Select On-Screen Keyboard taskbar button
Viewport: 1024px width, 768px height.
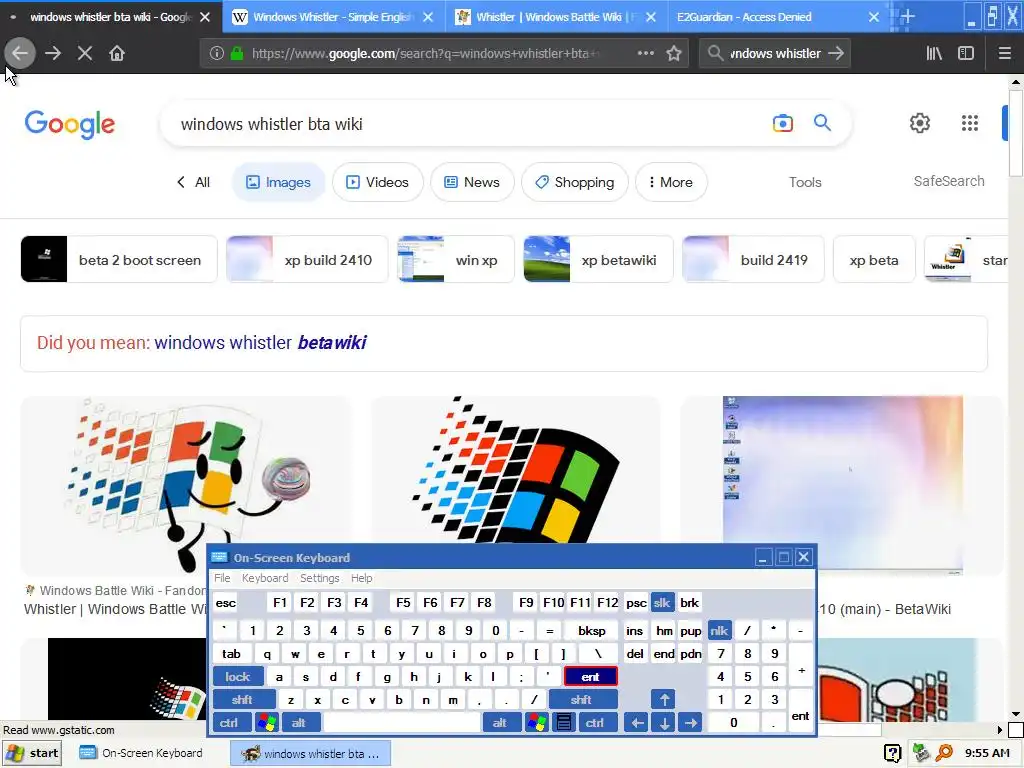point(140,753)
